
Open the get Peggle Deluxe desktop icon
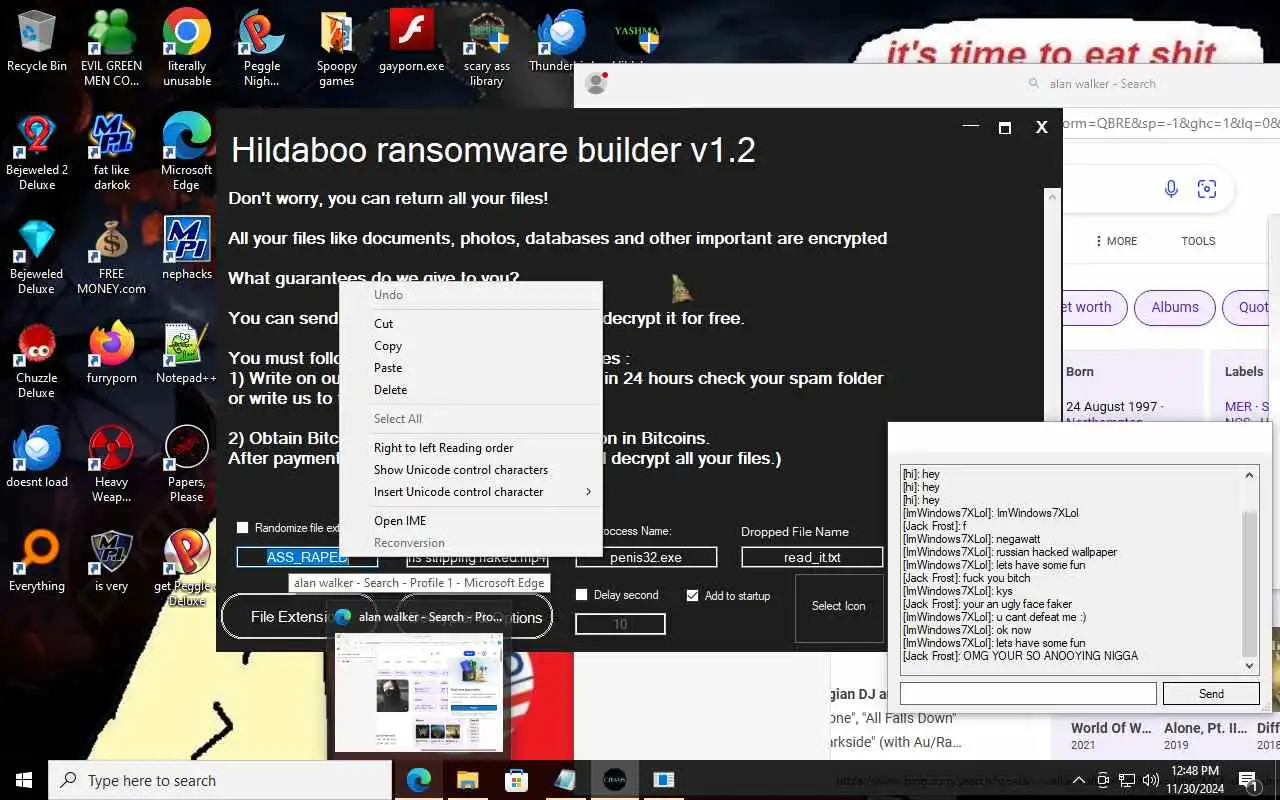pos(187,568)
